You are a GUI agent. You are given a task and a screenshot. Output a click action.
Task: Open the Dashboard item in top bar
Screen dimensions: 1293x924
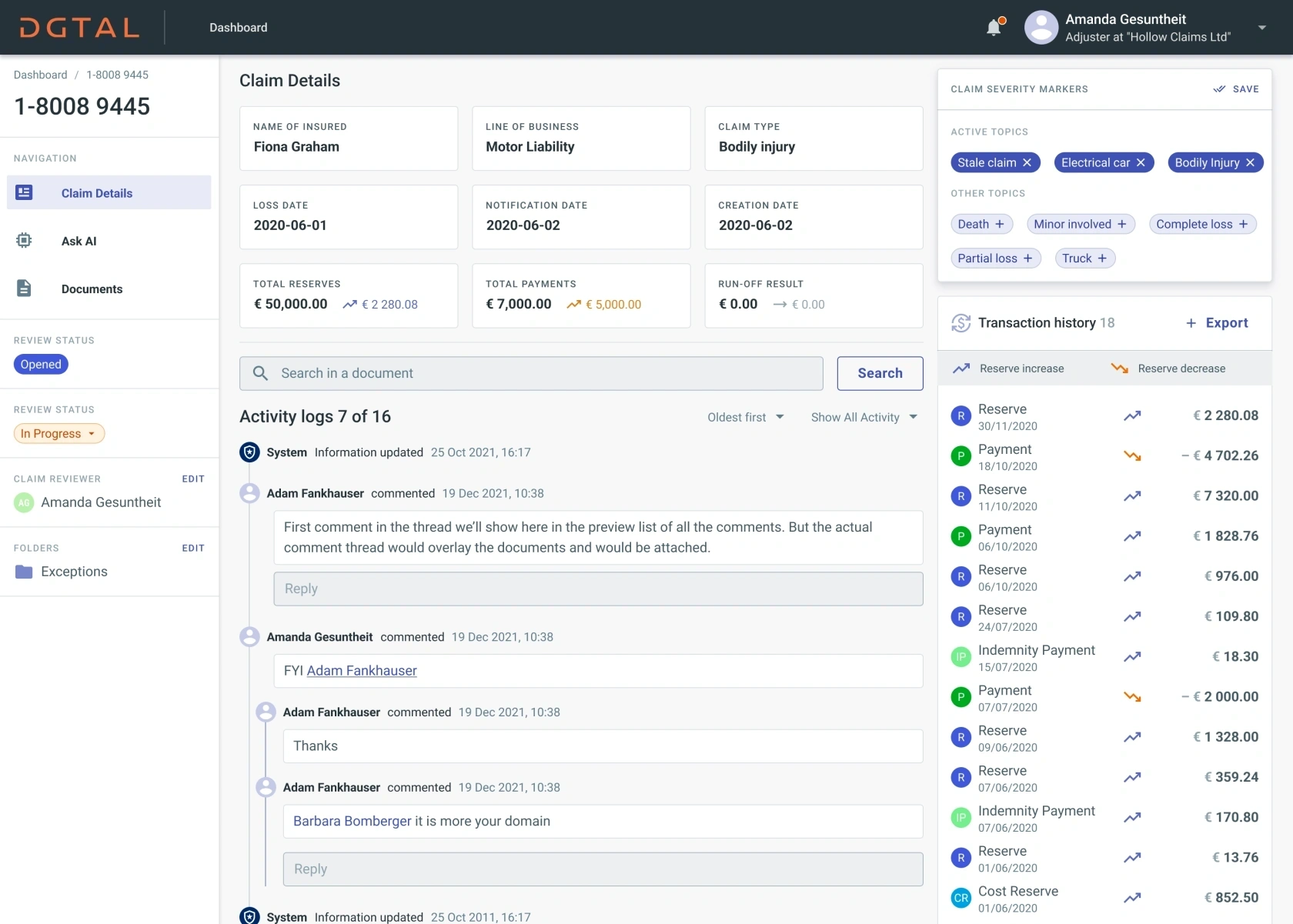tap(239, 28)
